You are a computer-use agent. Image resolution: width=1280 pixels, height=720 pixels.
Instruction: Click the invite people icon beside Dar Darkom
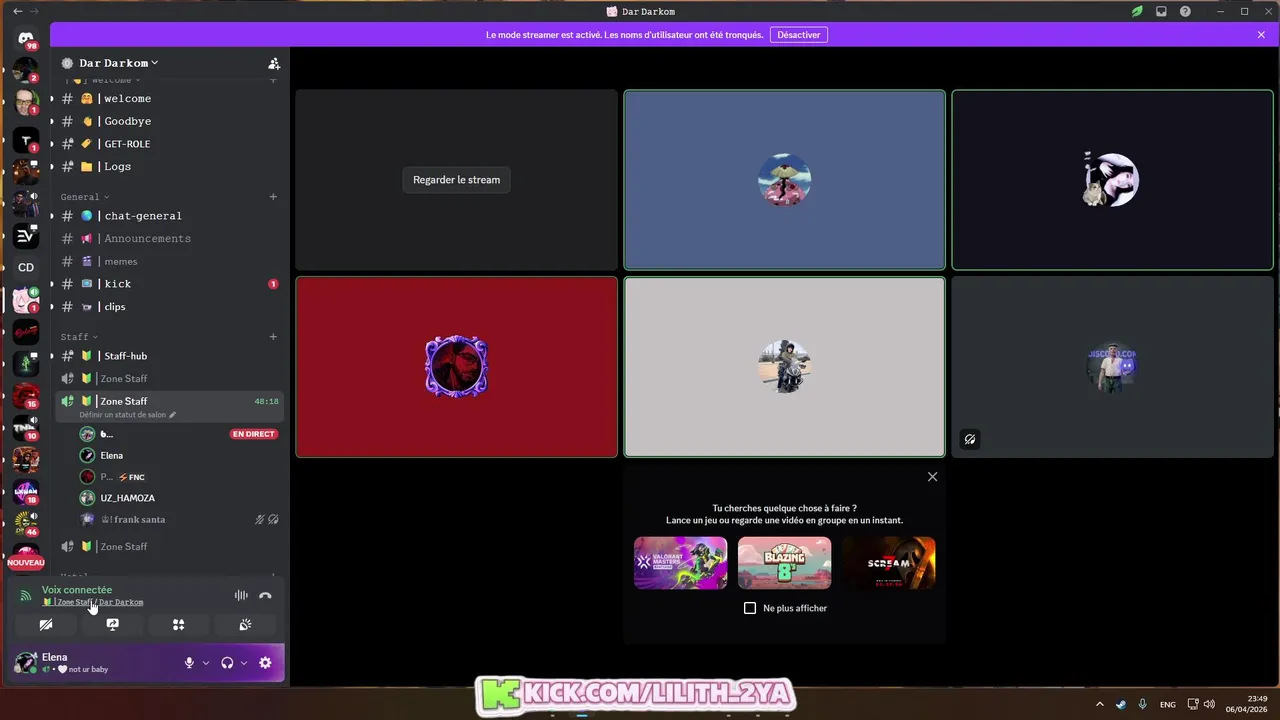coord(274,63)
